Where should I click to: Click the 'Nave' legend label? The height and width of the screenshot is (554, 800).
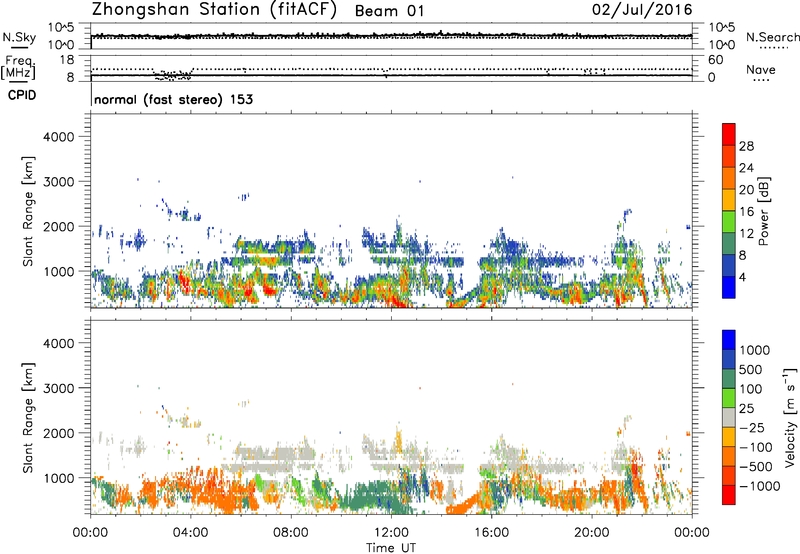pos(761,69)
